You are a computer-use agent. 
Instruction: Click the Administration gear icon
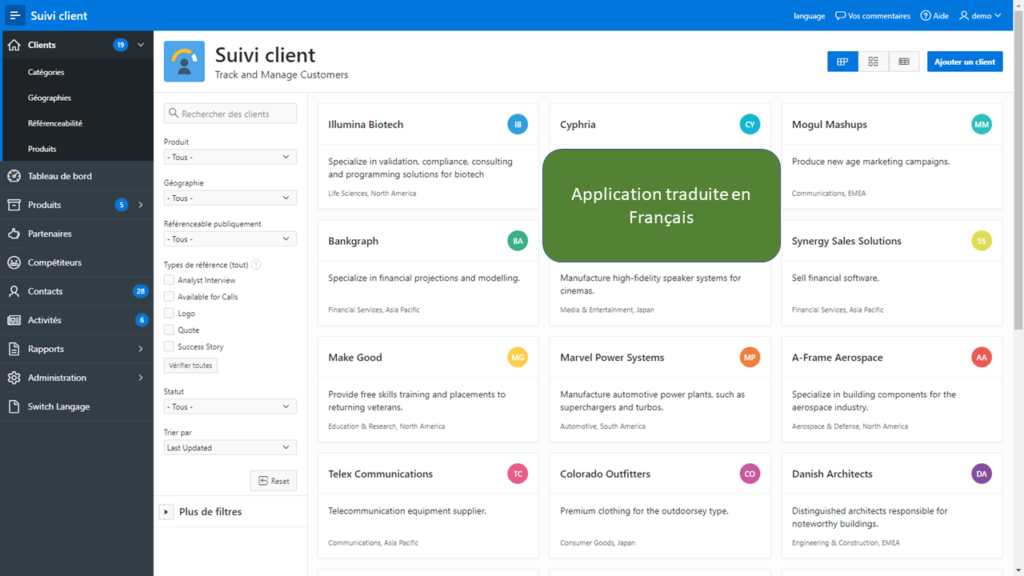click(x=14, y=377)
